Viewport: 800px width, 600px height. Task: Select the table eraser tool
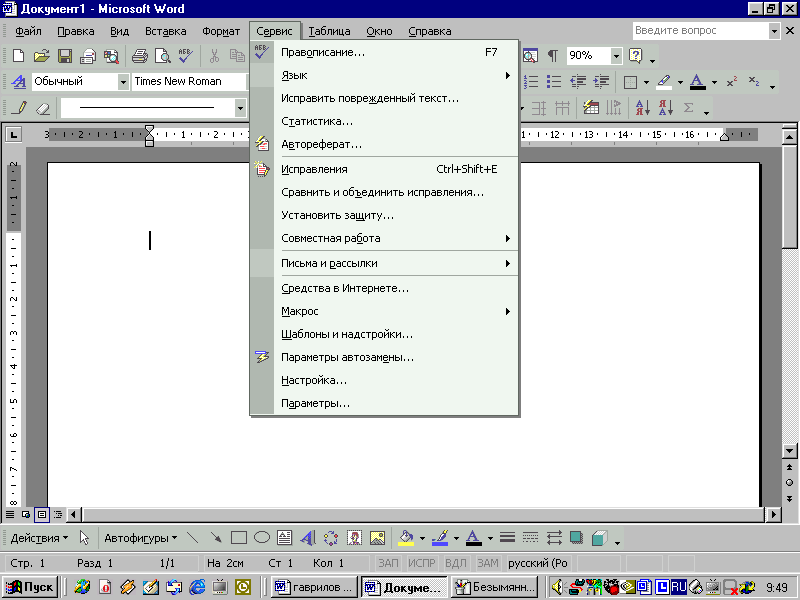click(43, 108)
